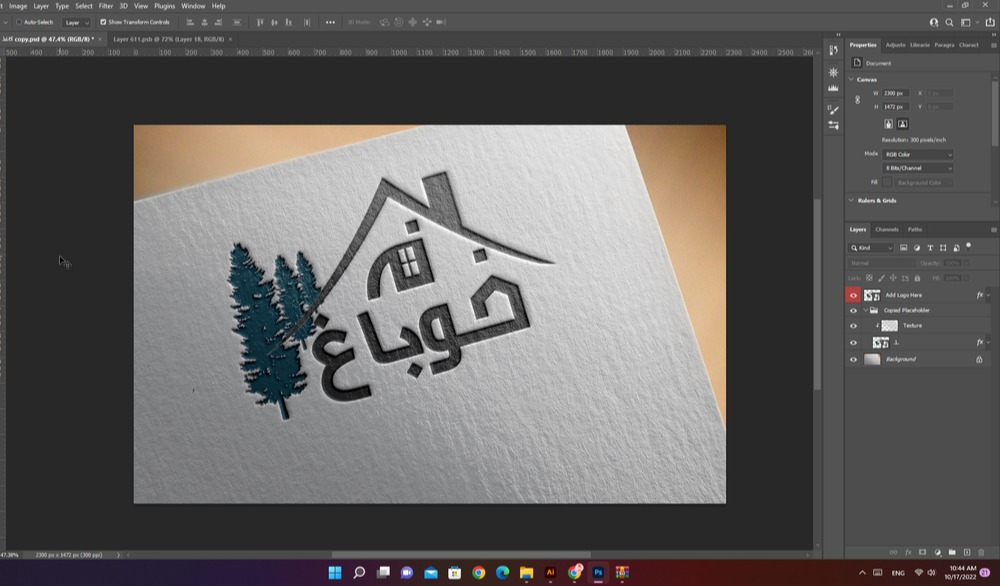1000x586 pixels.
Task: Open Adobe Illustrator from the taskbar
Action: tap(550, 573)
